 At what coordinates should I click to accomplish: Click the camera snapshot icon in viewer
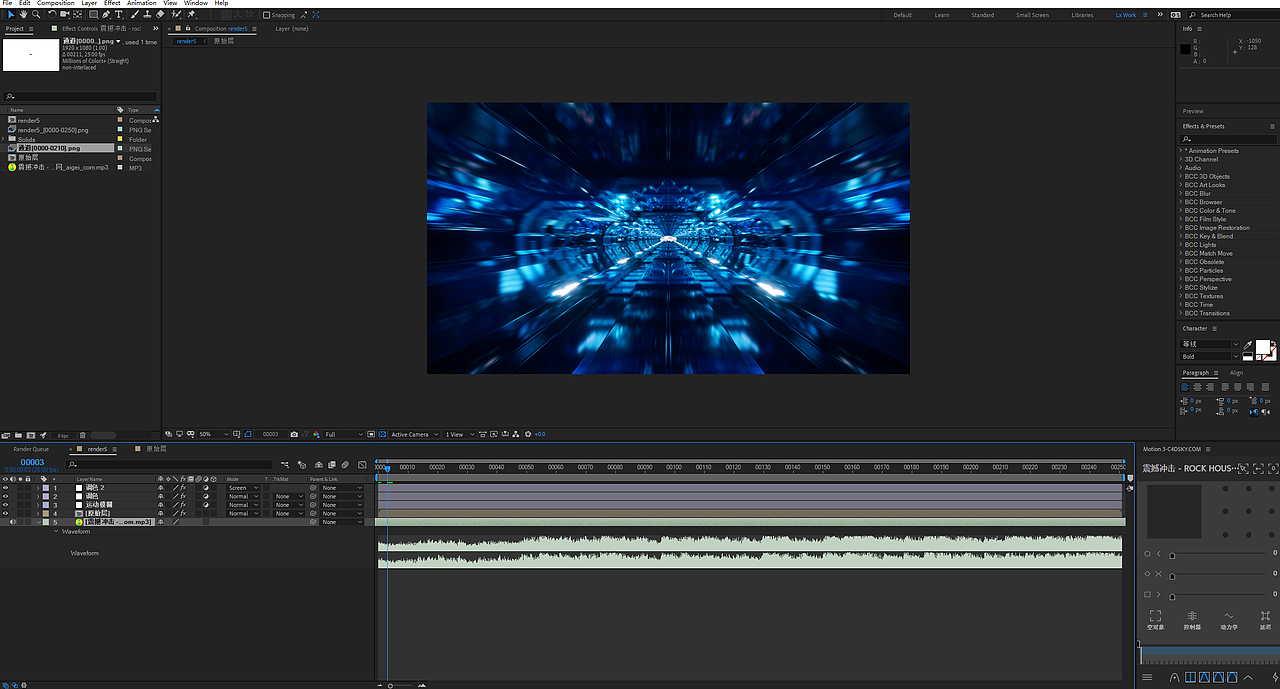point(294,435)
